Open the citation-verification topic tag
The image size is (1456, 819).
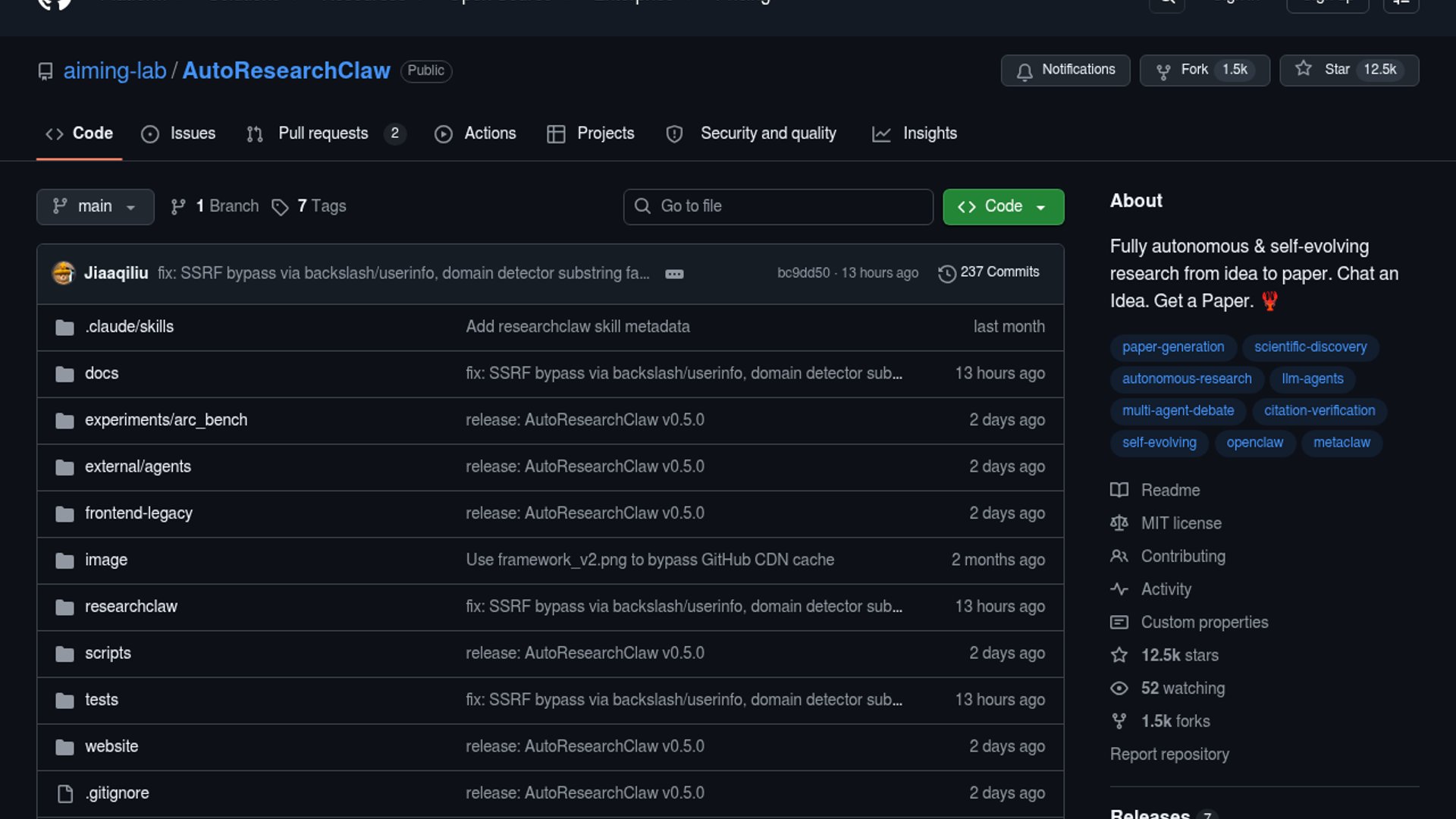click(x=1319, y=411)
